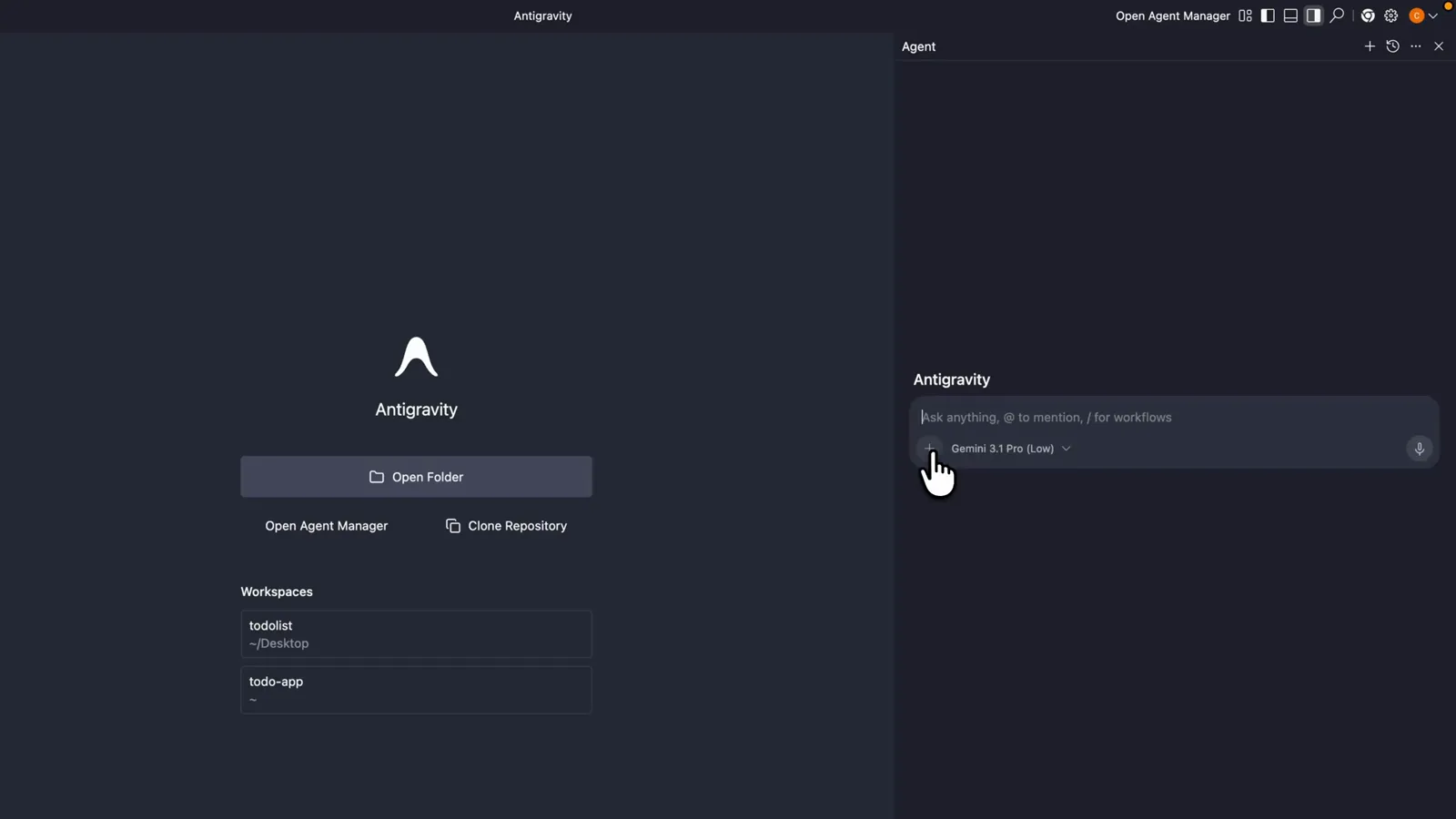Viewport: 1456px width, 819px height.
Task: Close the Agent panel
Action: pyautogui.click(x=1439, y=46)
